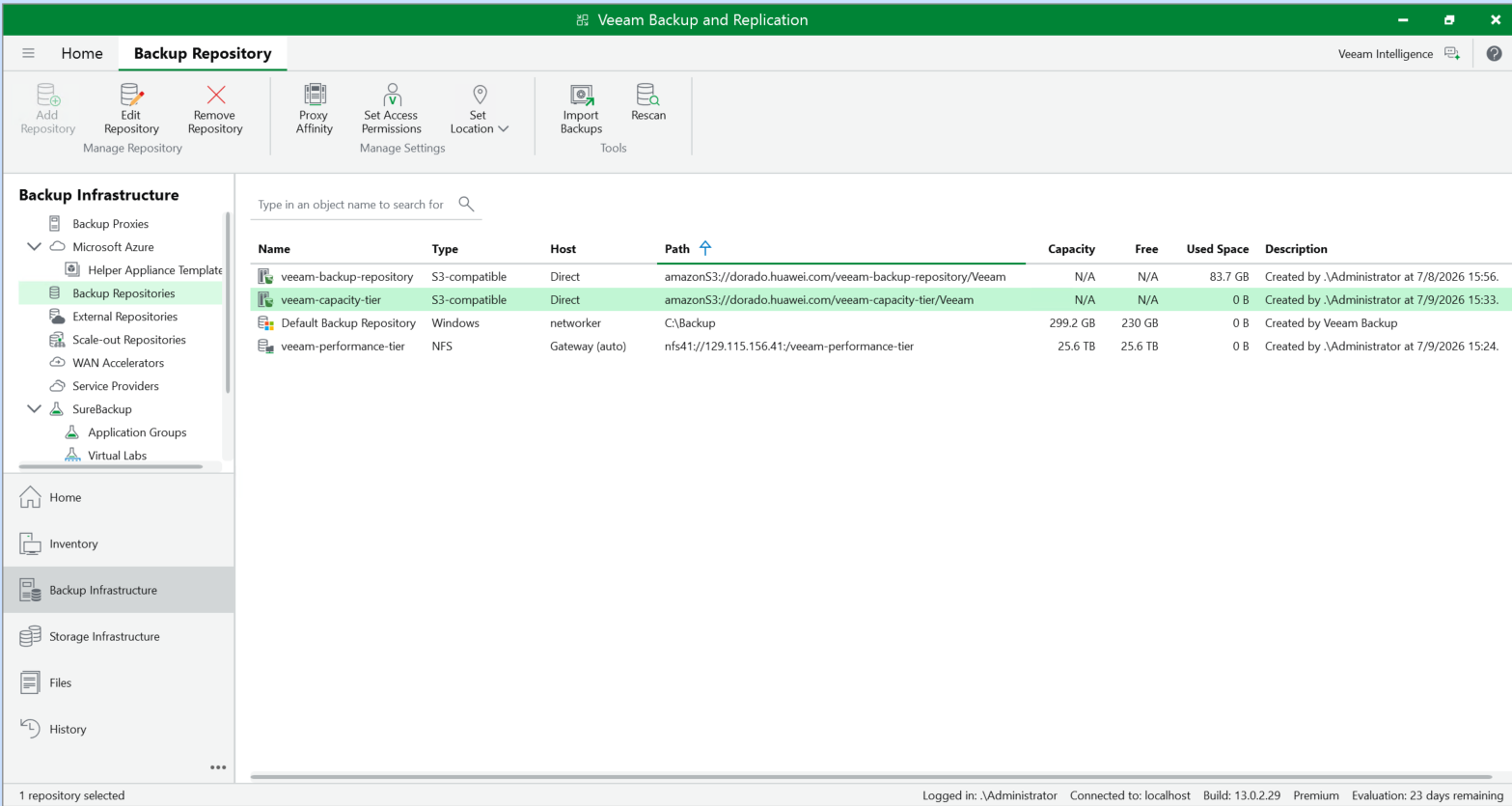Click the Microsoft Azure cloud icon
1512x806 pixels.
(x=57, y=247)
